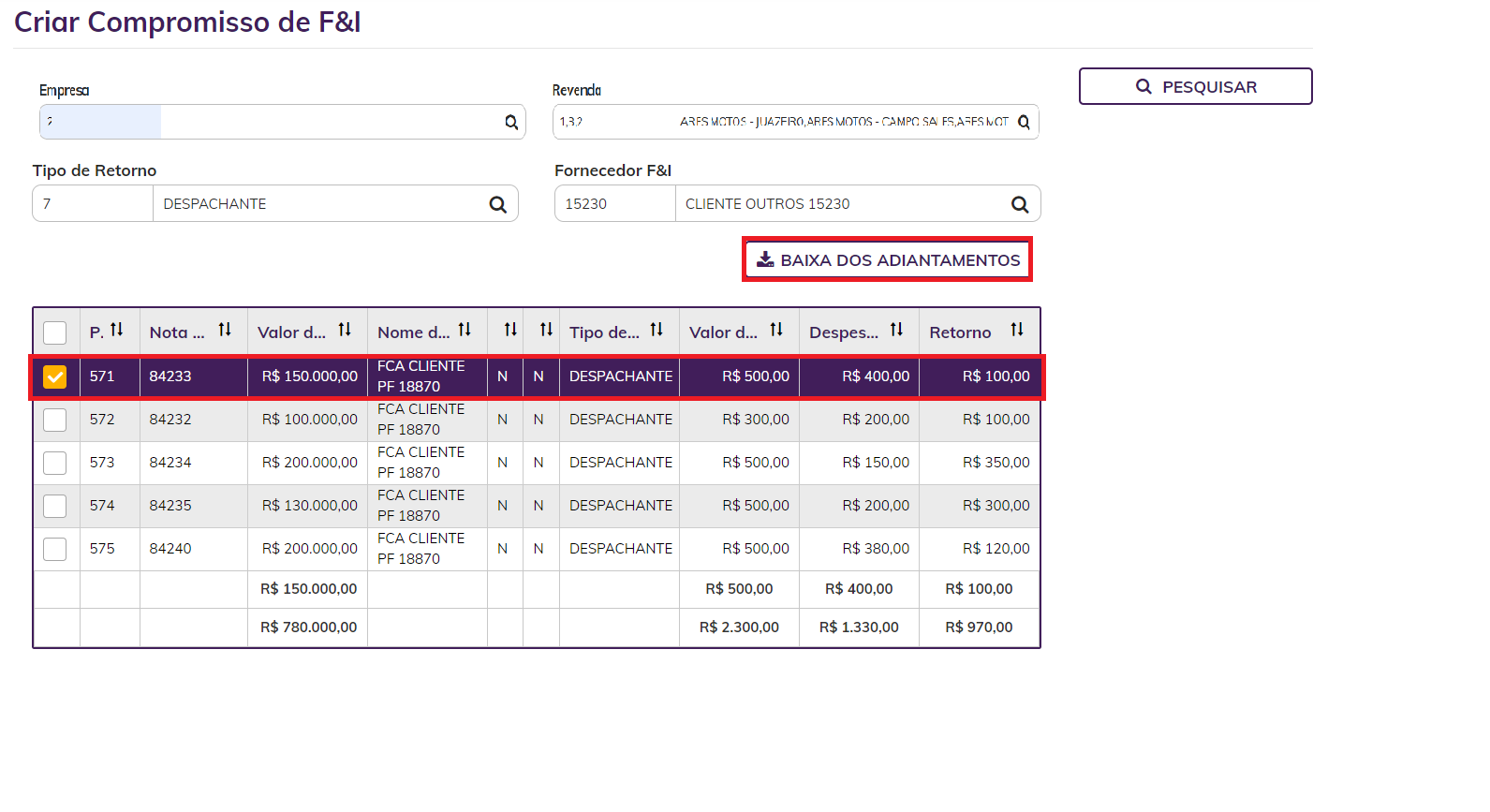This screenshot has width=1490, height=812.
Task: Click value R$ 200.000,00 in row 573
Action: [310, 463]
